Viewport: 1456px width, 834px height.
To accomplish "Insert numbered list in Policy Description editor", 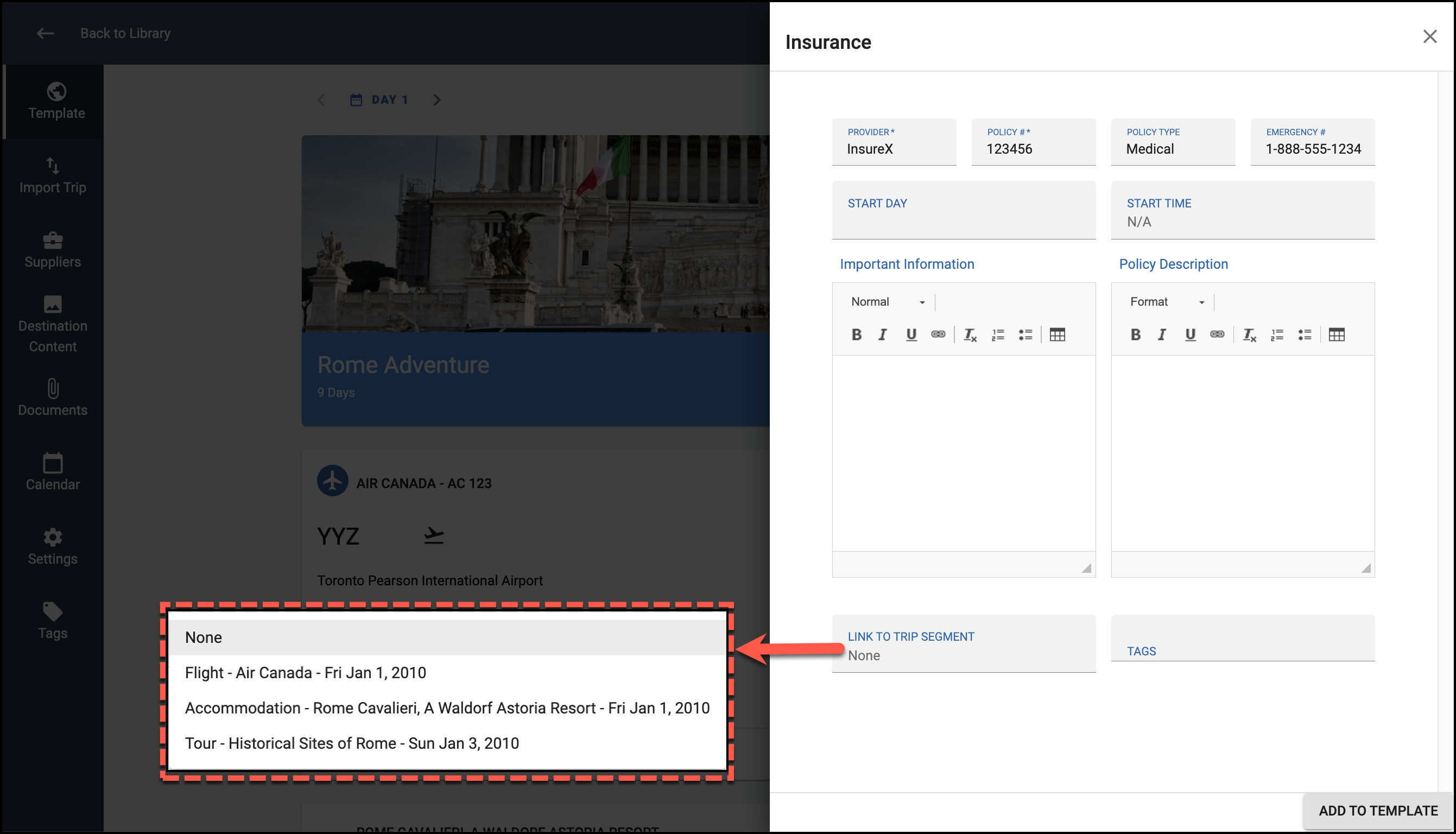I will (x=1277, y=335).
